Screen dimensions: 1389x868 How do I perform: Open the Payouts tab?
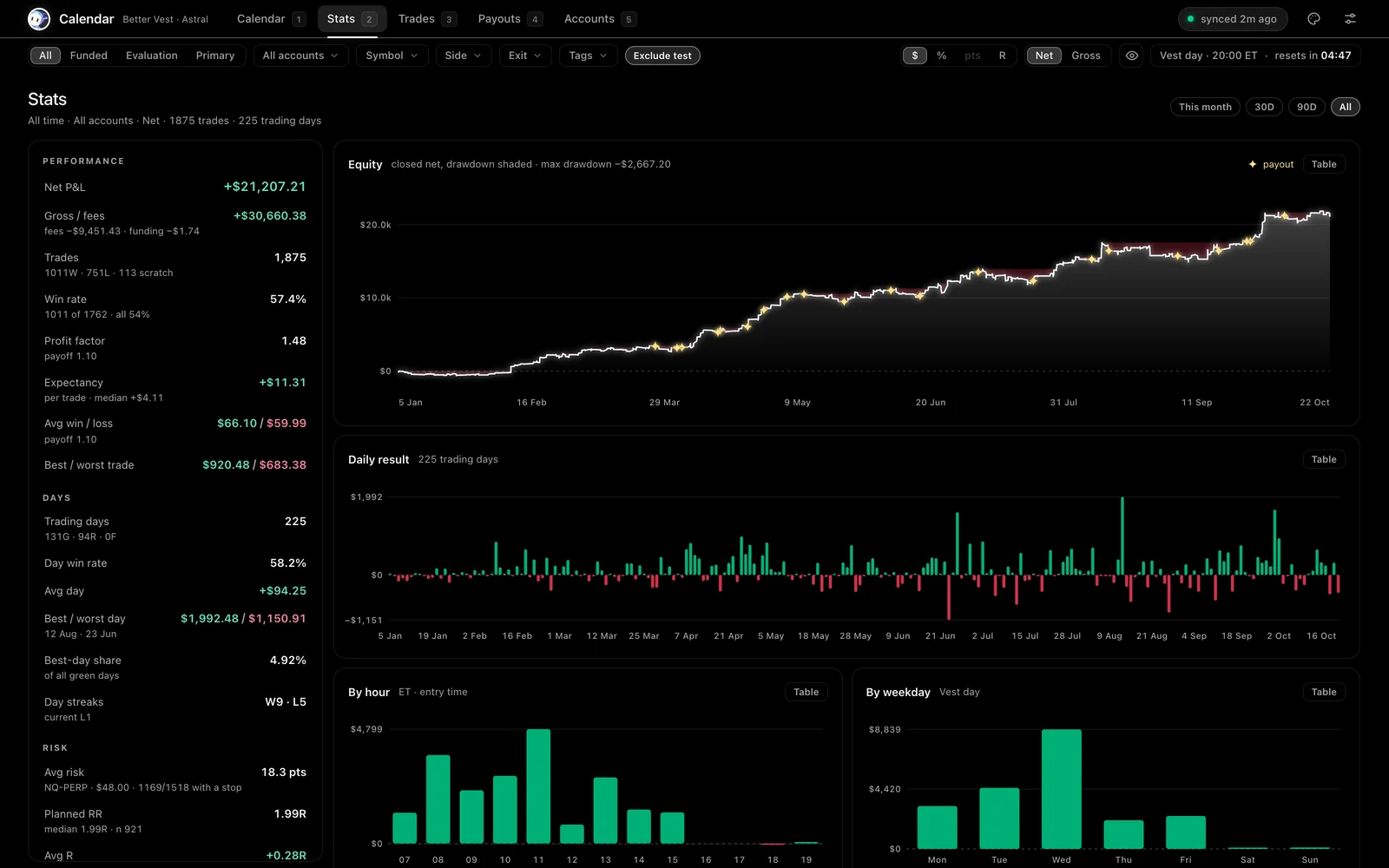point(510,19)
